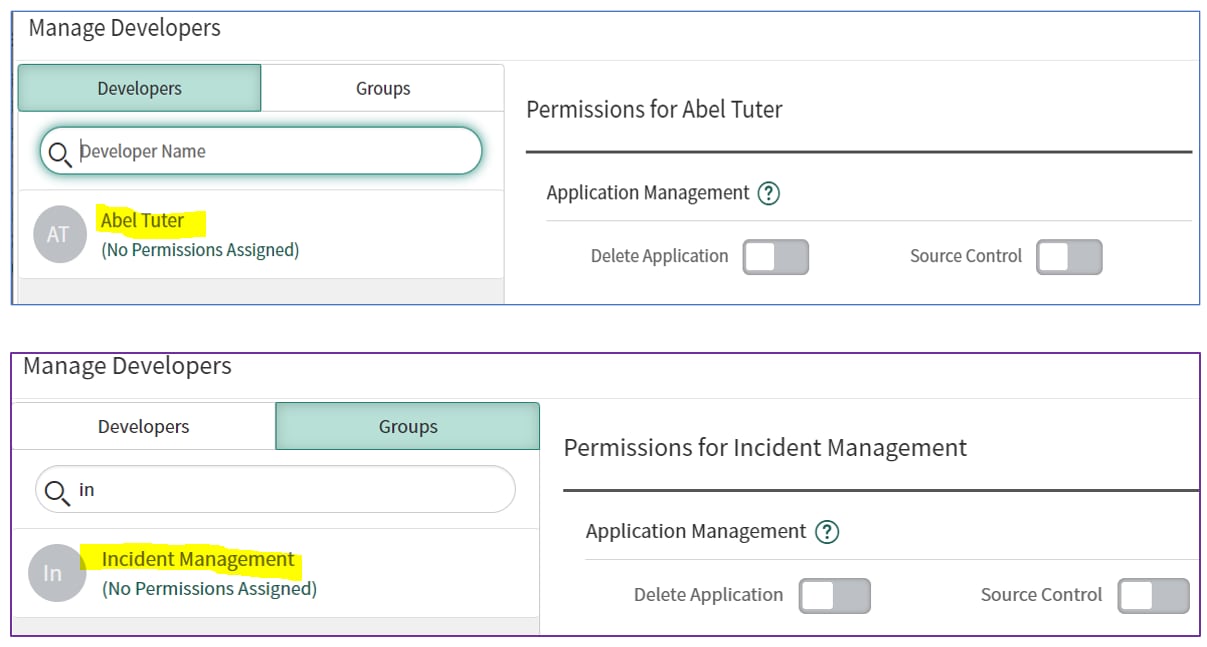Select the highlighted Groups tab in lower panel
This screenshot has height=647, width=1207.
(x=407, y=427)
